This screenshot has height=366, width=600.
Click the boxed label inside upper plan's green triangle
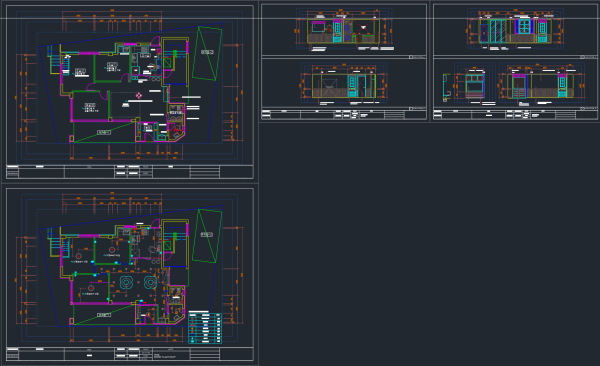pos(104,132)
